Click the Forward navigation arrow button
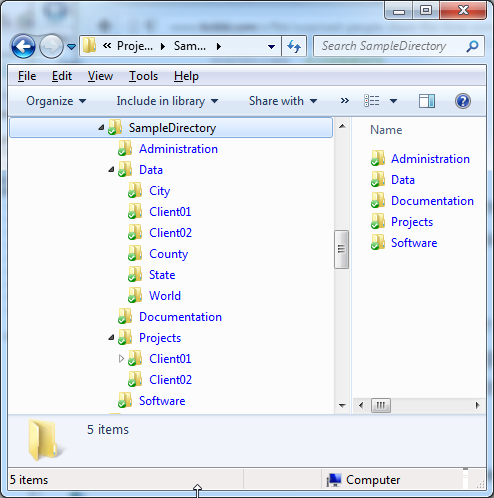This screenshot has width=494, height=498. (51, 46)
